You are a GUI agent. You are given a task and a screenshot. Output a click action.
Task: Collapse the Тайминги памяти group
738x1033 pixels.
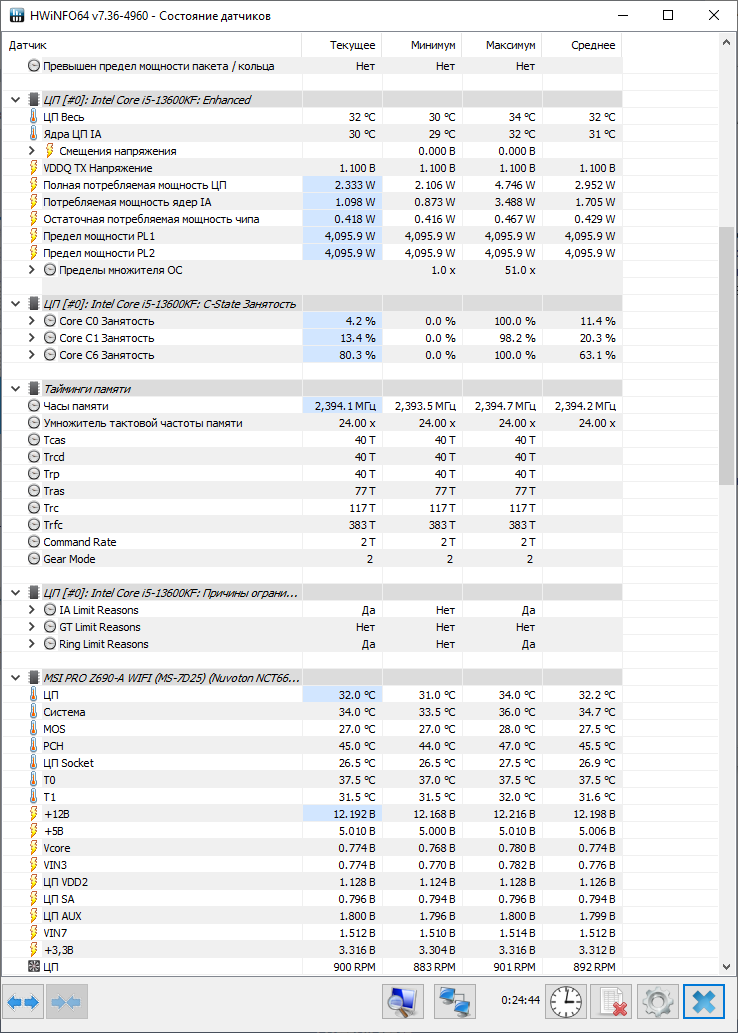15,389
